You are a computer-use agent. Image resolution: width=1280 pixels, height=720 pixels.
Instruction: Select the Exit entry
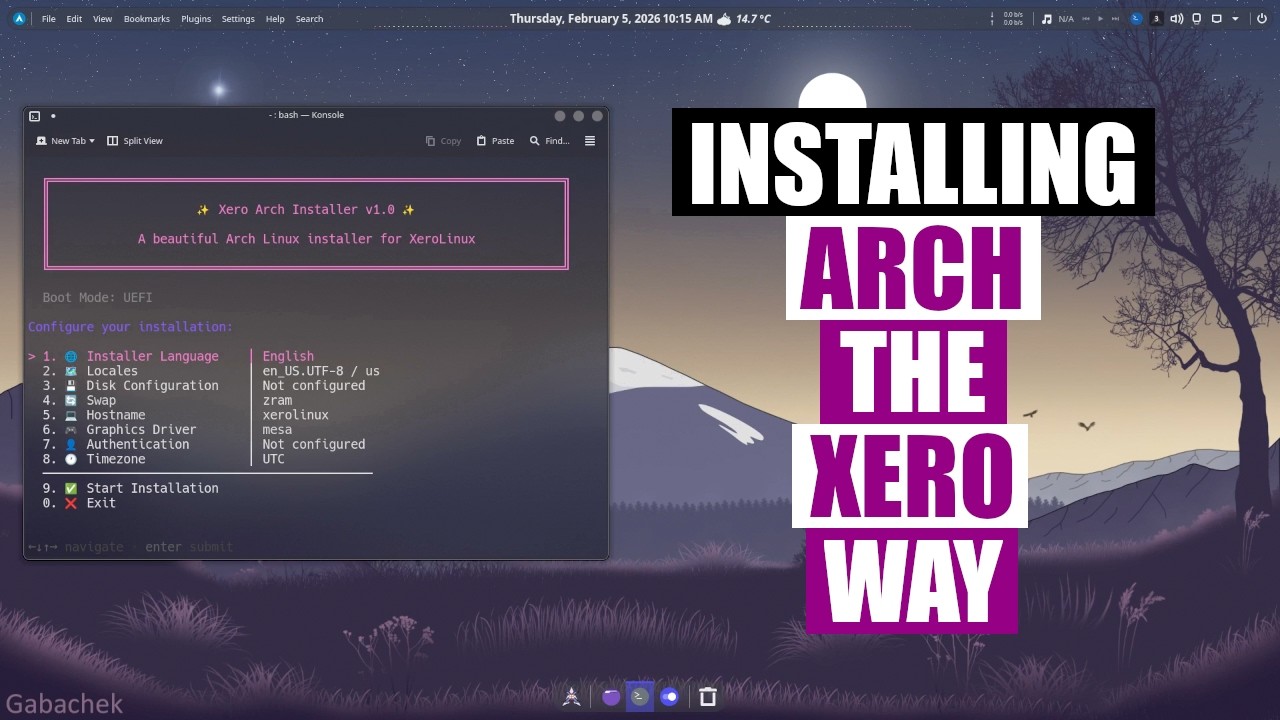[80, 503]
